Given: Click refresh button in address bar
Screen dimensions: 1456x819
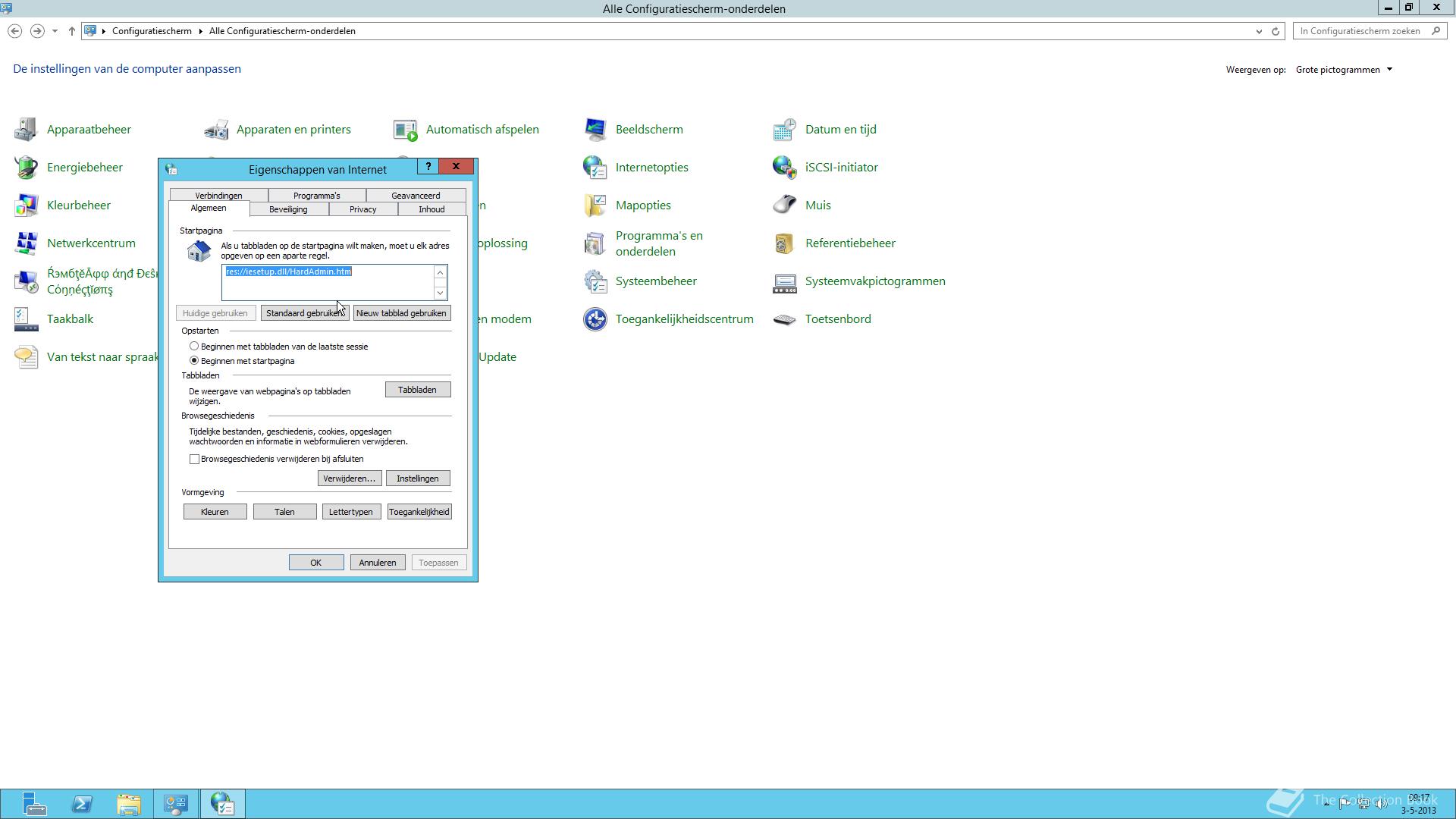Looking at the screenshot, I should (1276, 31).
